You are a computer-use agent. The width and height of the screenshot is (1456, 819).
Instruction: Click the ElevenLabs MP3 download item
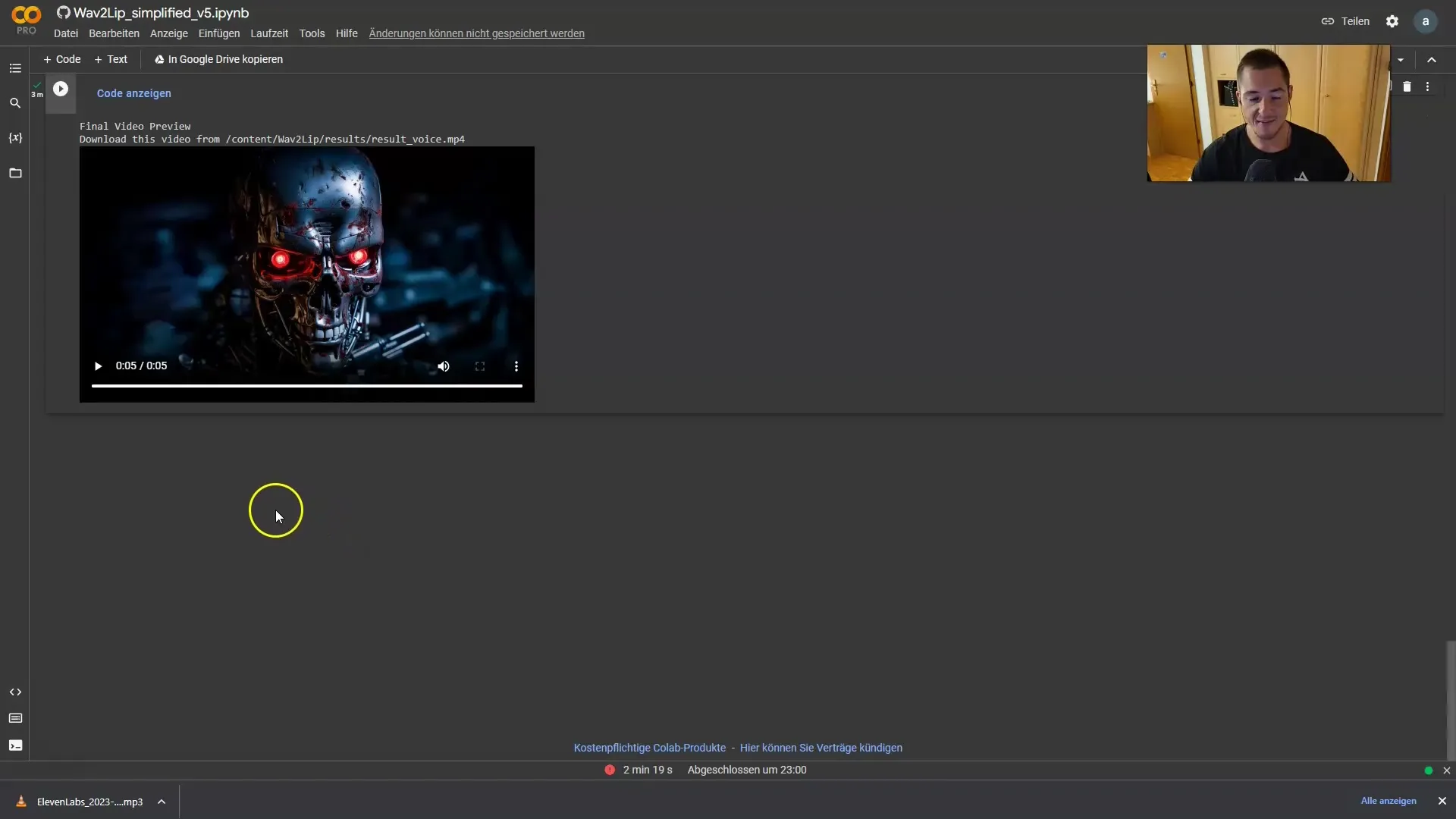point(89,801)
